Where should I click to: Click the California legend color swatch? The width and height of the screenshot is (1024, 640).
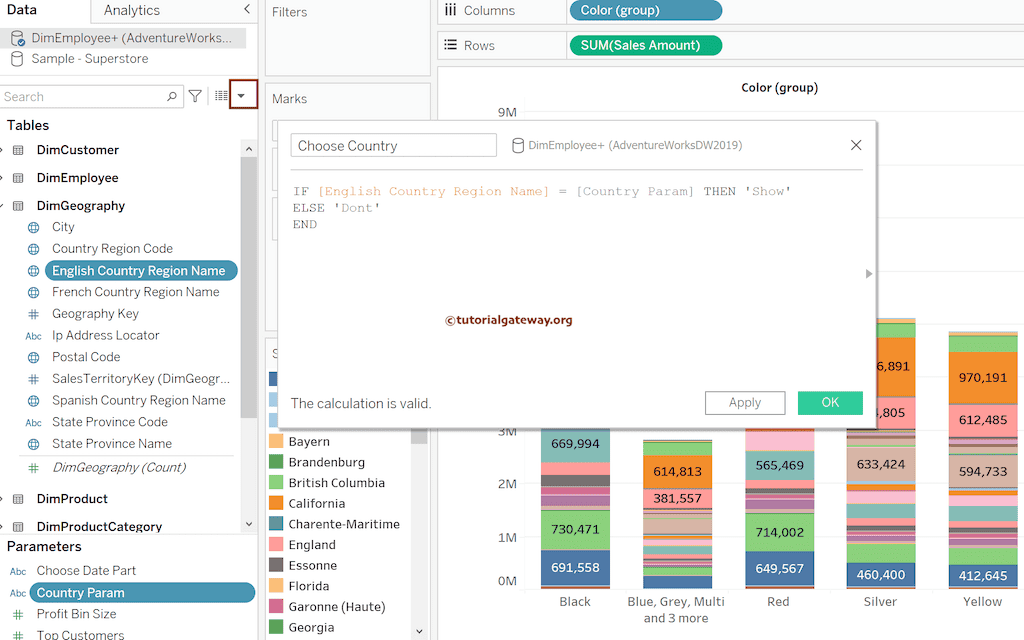276,504
